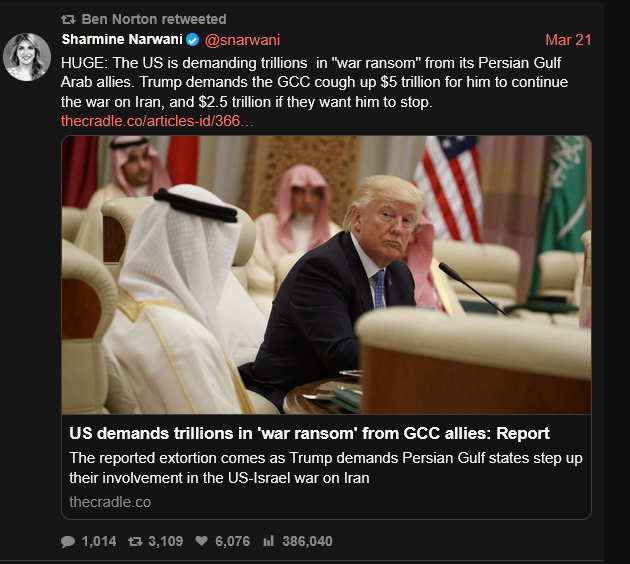This screenshot has height=564, width=630.
Task: Open the @snarwani handle link
Action: tap(242, 40)
